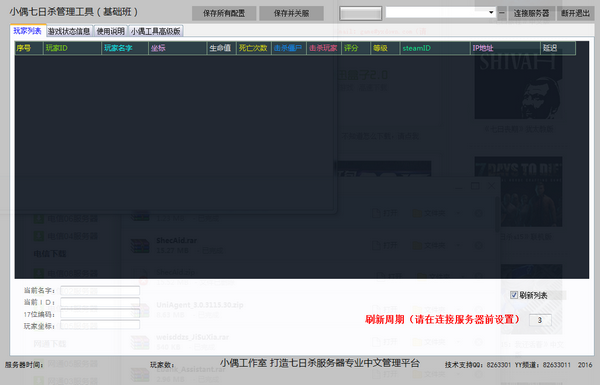Click the steamID column header

click(x=435, y=48)
